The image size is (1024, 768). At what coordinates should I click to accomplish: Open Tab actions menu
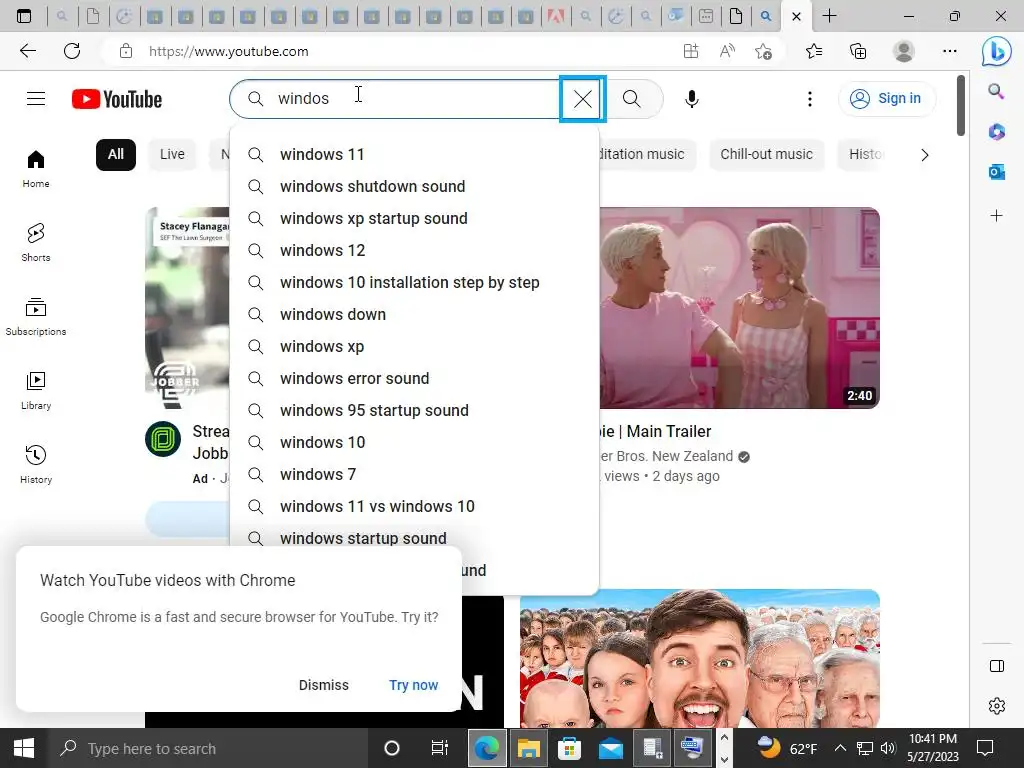[x=24, y=16]
